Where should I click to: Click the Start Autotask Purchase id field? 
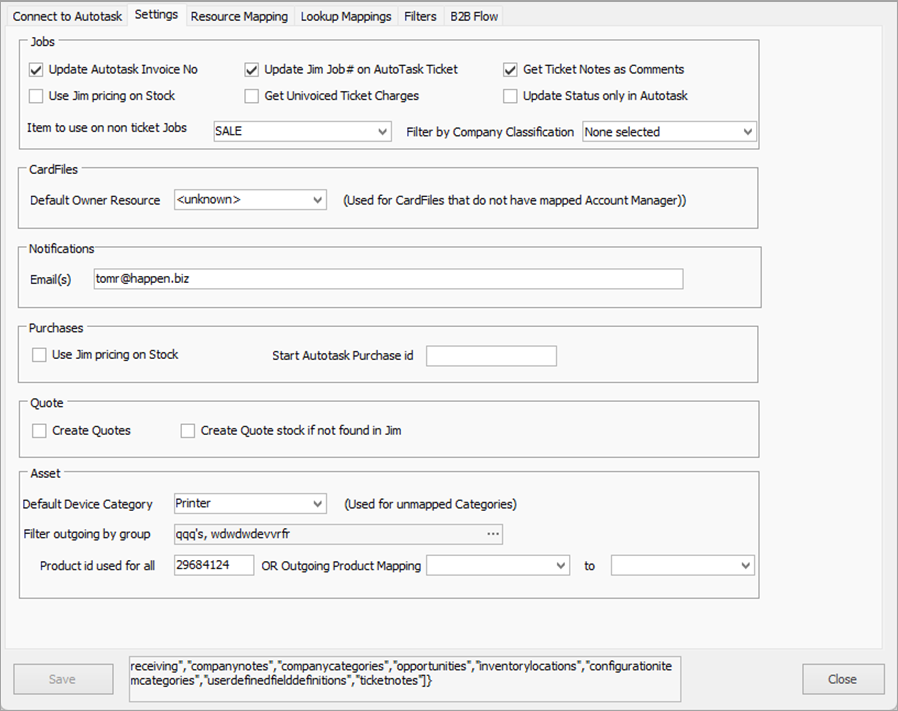coord(491,356)
